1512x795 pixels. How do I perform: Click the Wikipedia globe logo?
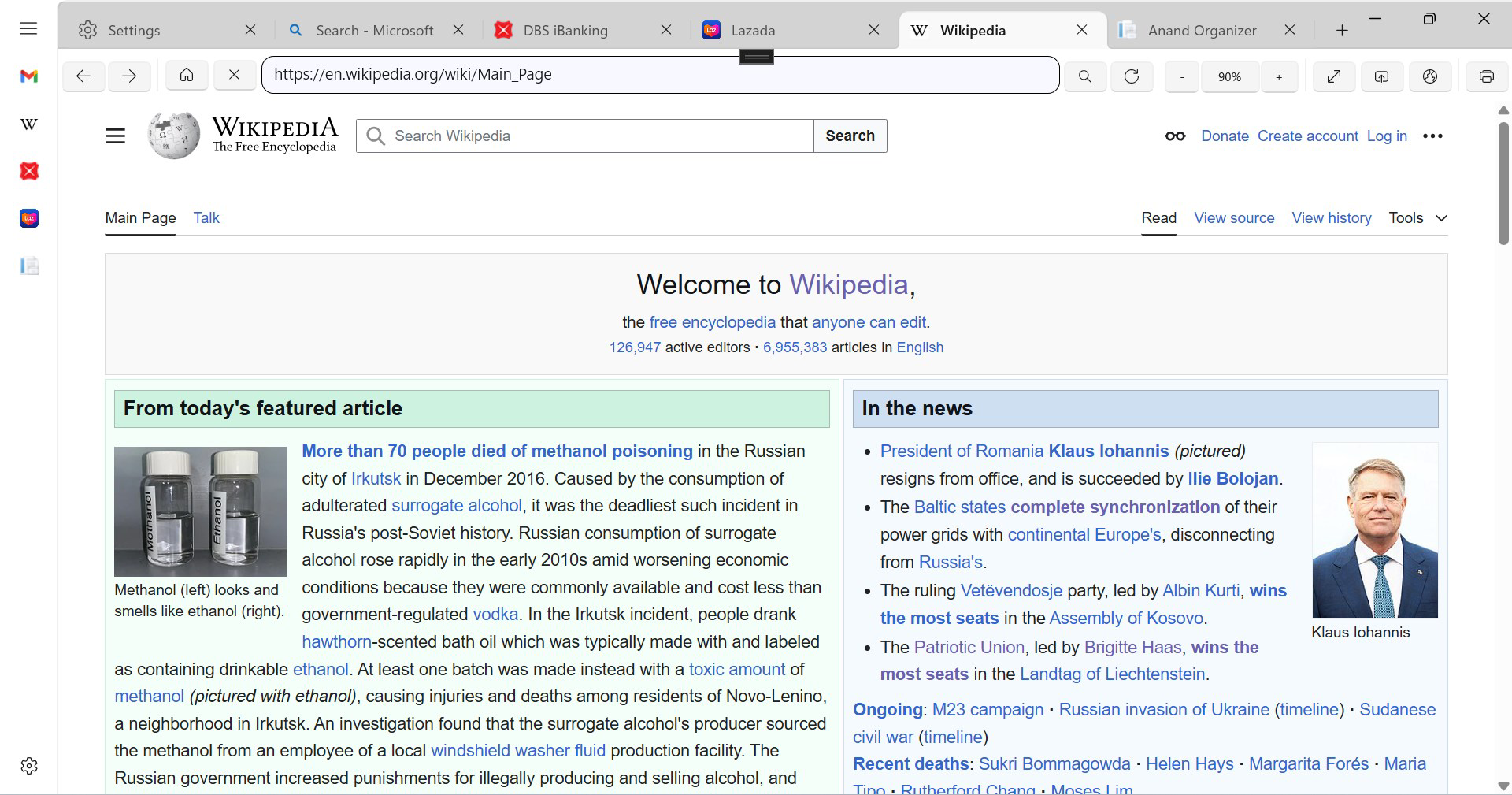pyautogui.click(x=174, y=136)
